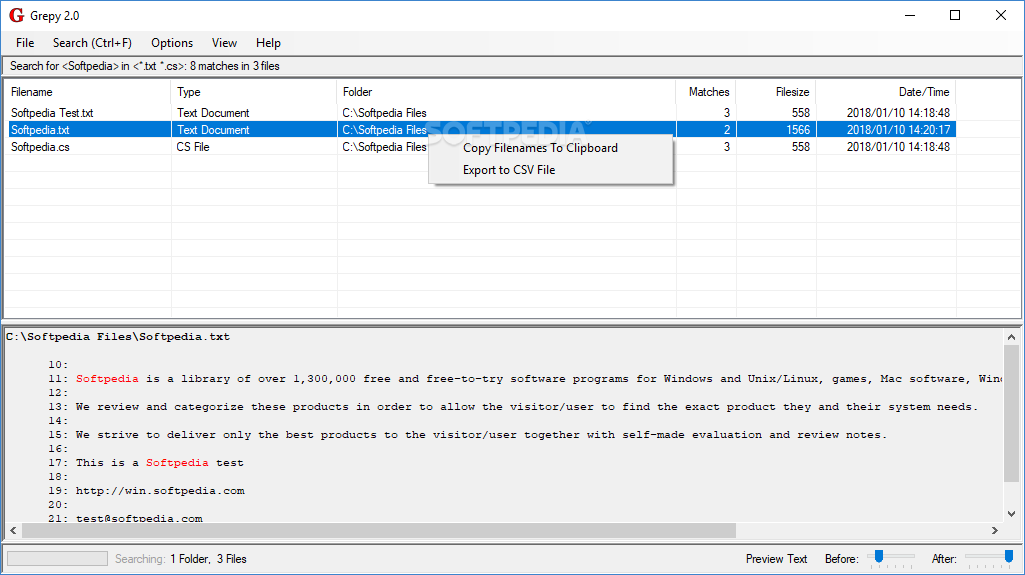Image resolution: width=1025 pixels, height=575 pixels.
Task: Click the 2018/01/10 14:20:17 date cell
Action: 898,130
